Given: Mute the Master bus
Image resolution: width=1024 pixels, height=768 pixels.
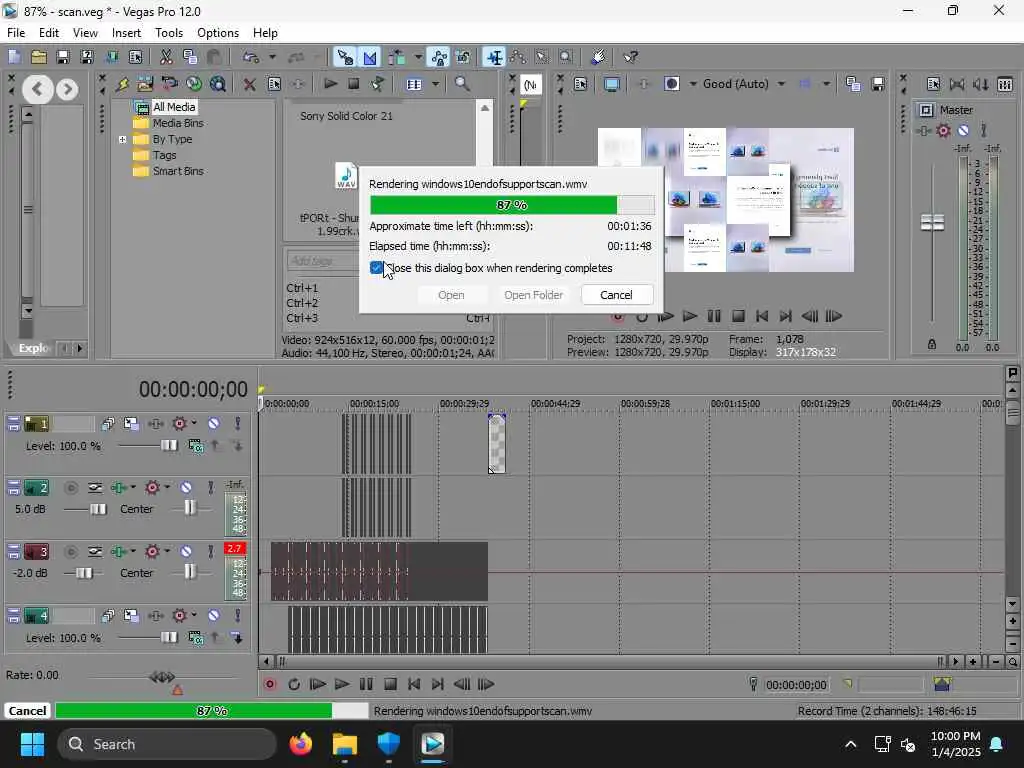Looking at the screenshot, I should 963,131.
